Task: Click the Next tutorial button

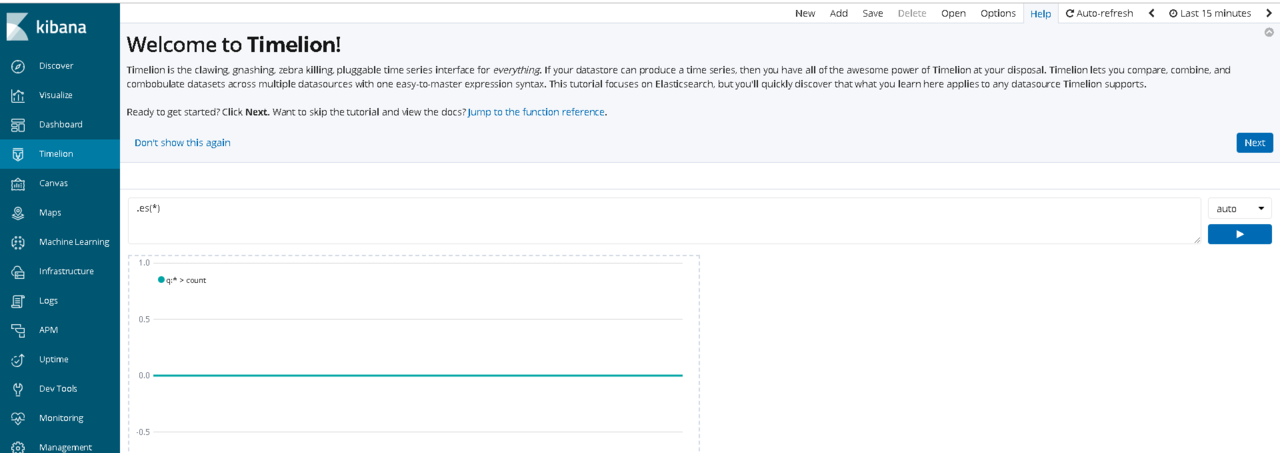Action: 1254,143
